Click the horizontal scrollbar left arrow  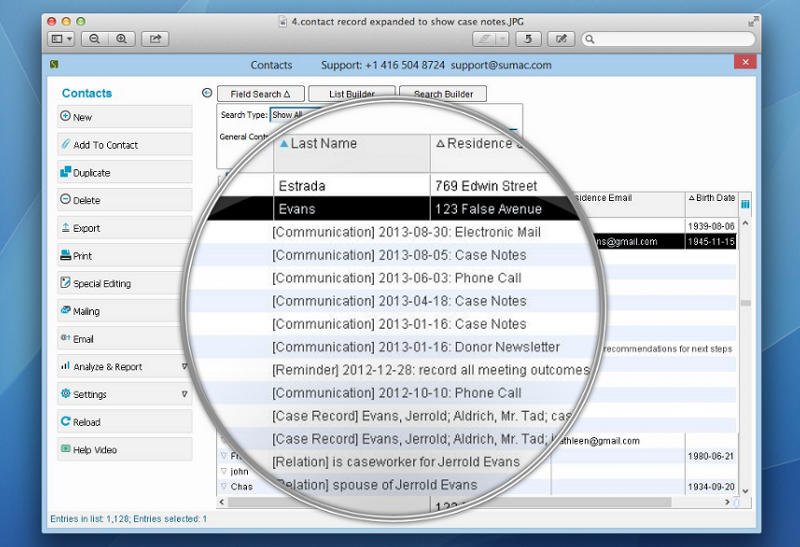coord(221,502)
